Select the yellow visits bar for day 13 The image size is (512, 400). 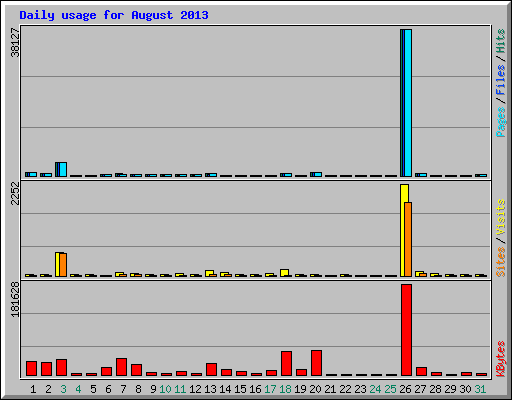(209, 273)
